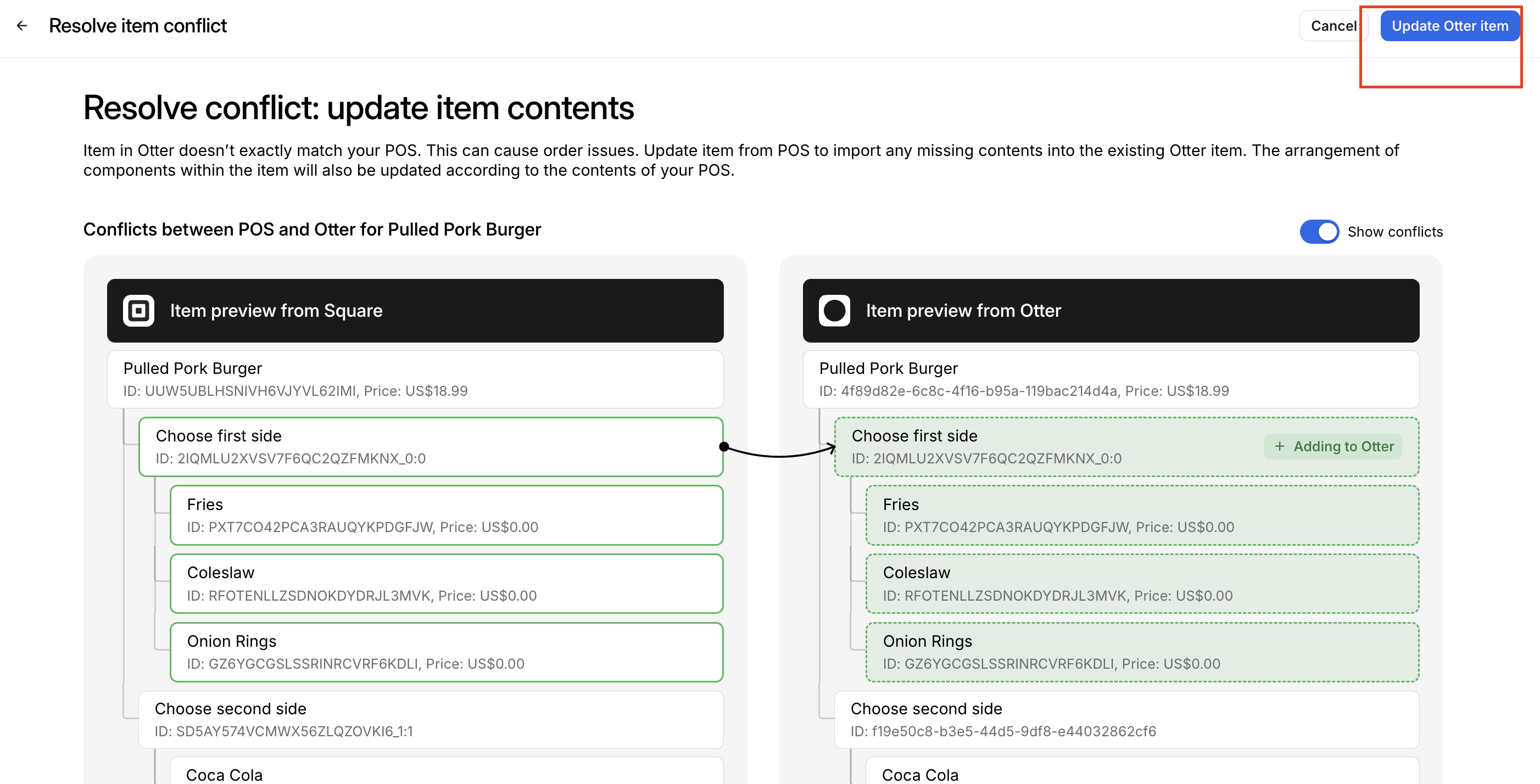Click the Adding to Otter badge
Image resolution: width=1540 pixels, height=784 pixels.
point(1332,446)
